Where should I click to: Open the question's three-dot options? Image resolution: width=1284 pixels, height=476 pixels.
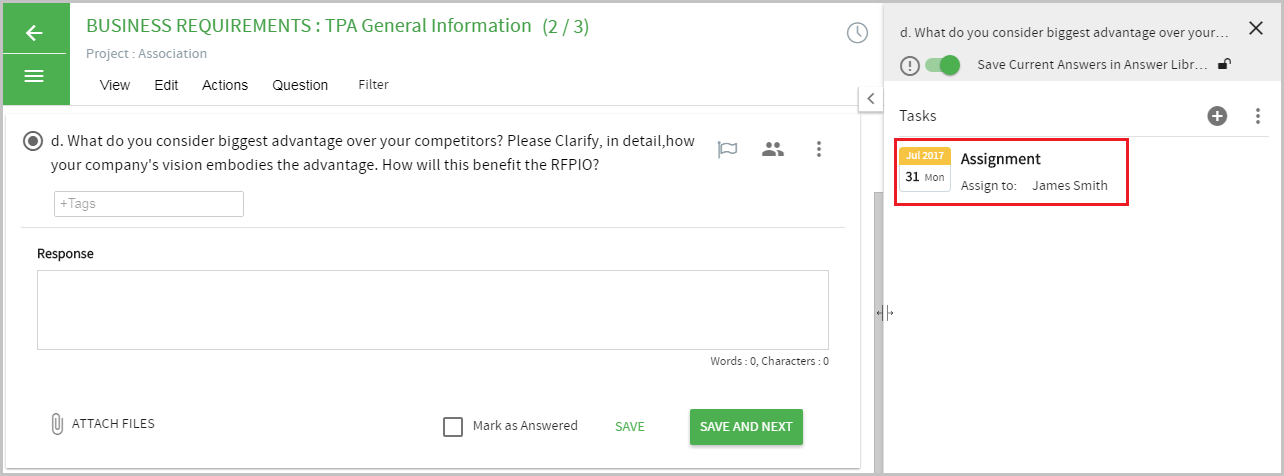click(819, 150)
